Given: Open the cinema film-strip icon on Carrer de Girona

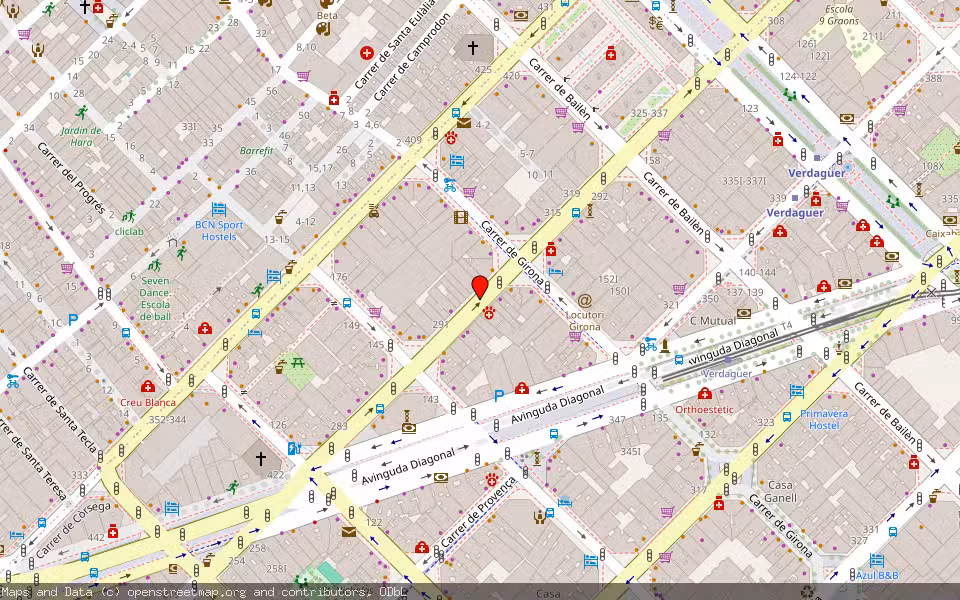Looking at the screenshot, I should click(x=460, y=217).
